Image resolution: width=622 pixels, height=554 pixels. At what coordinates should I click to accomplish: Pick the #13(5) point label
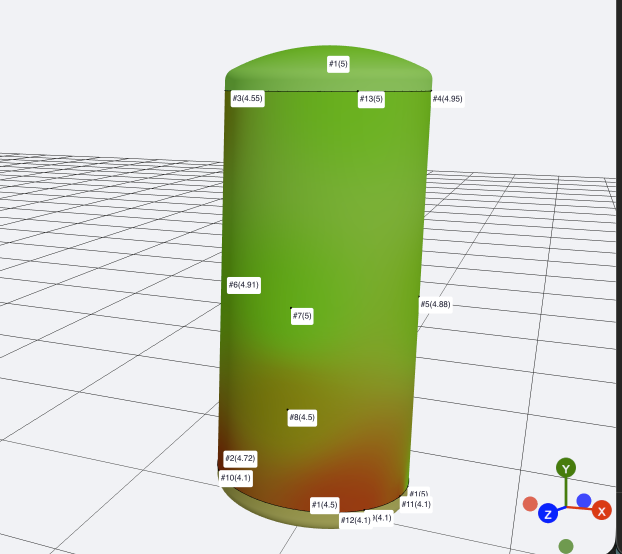tap(371, 99)
